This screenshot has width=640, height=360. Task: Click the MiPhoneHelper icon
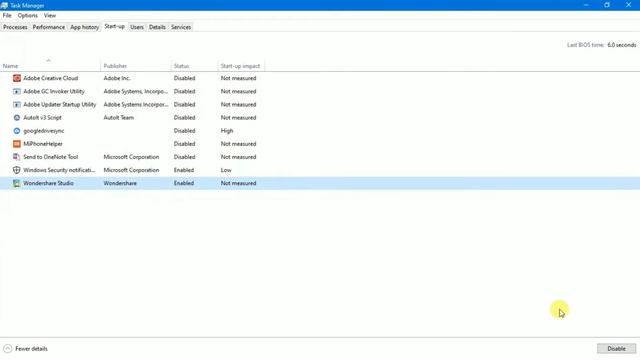[x=17, y=144]
